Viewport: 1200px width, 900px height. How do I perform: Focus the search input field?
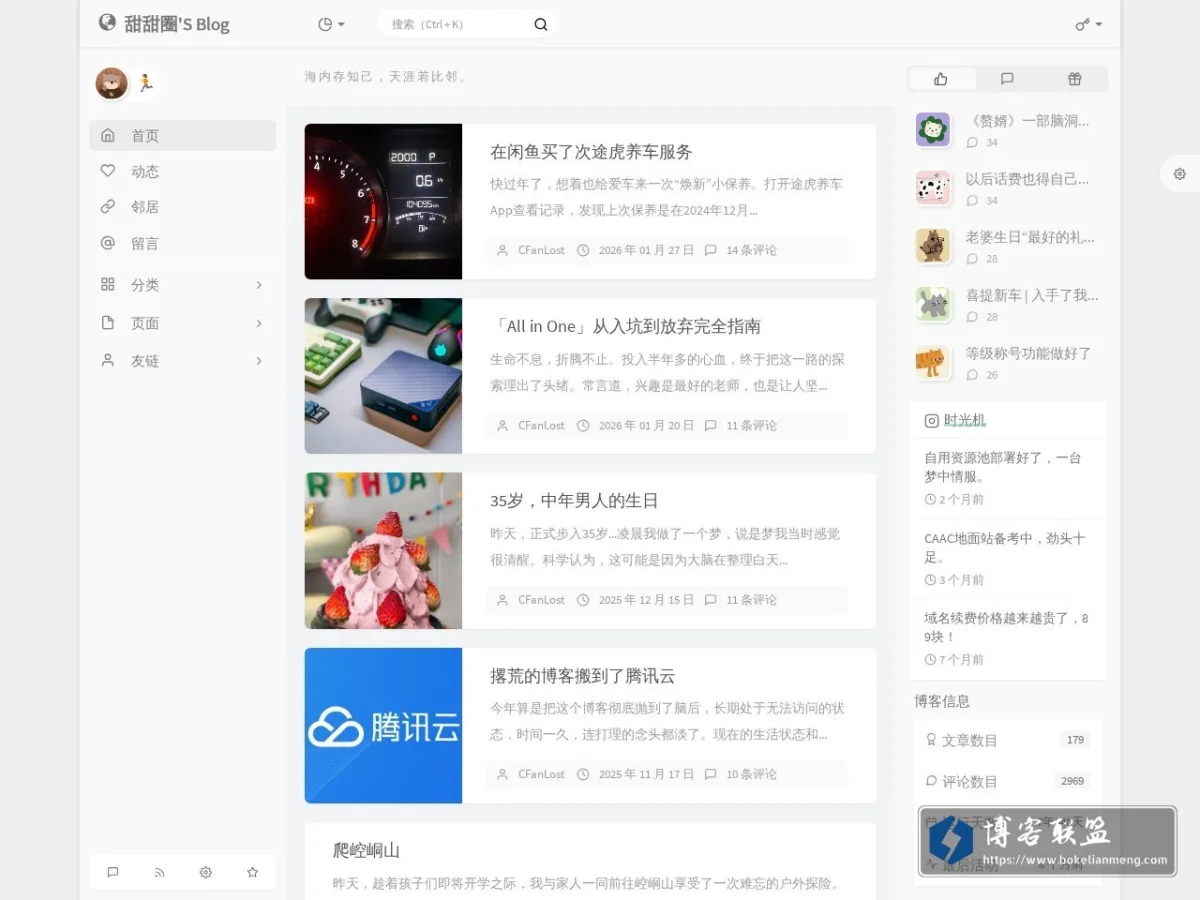(455, 24)
